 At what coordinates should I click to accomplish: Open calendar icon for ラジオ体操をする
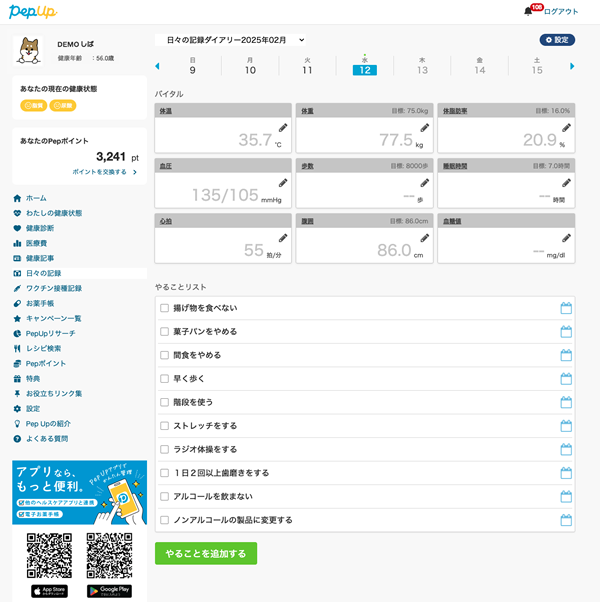(565, 450)
